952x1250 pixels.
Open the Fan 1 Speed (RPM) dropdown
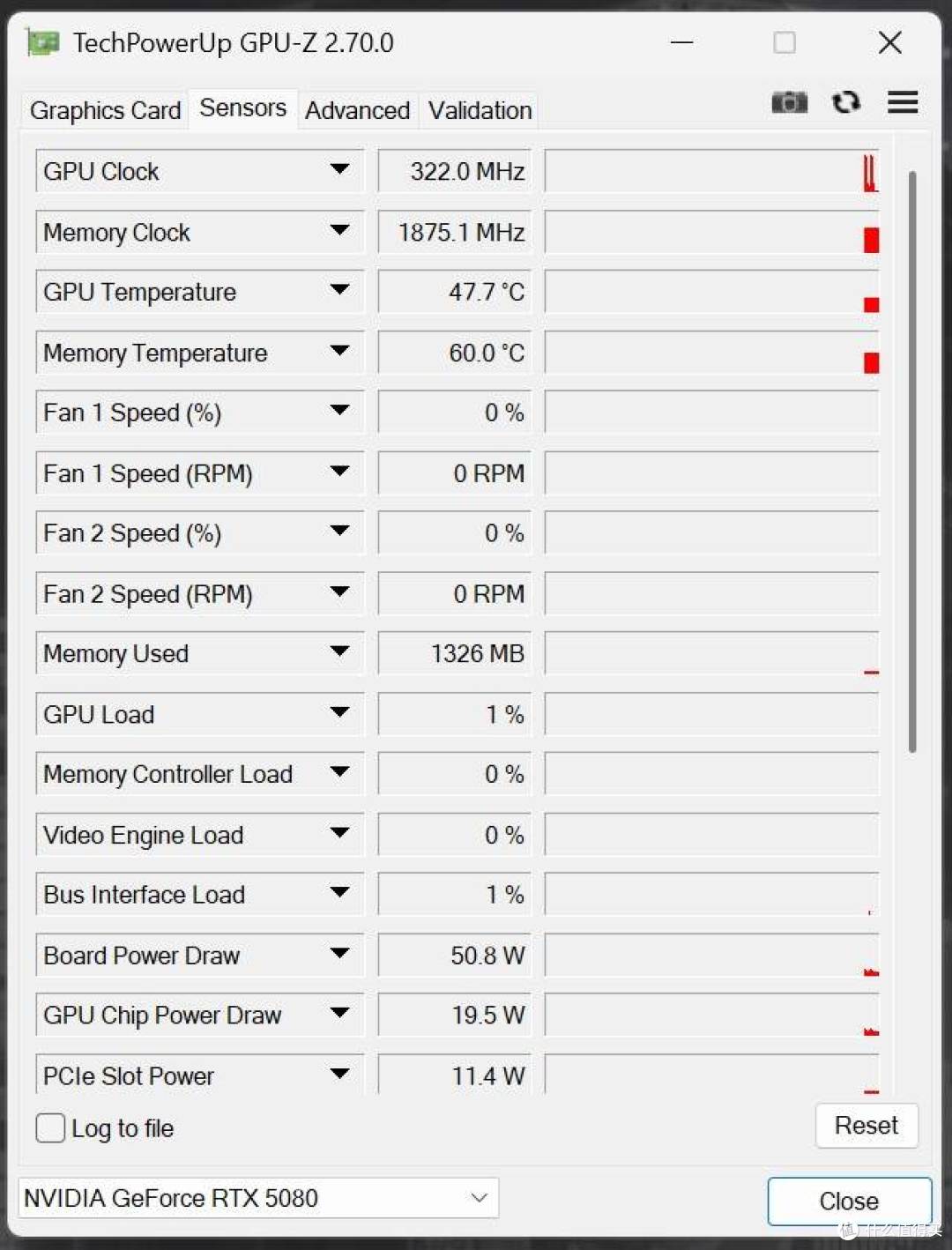click(x=339, y=472)
